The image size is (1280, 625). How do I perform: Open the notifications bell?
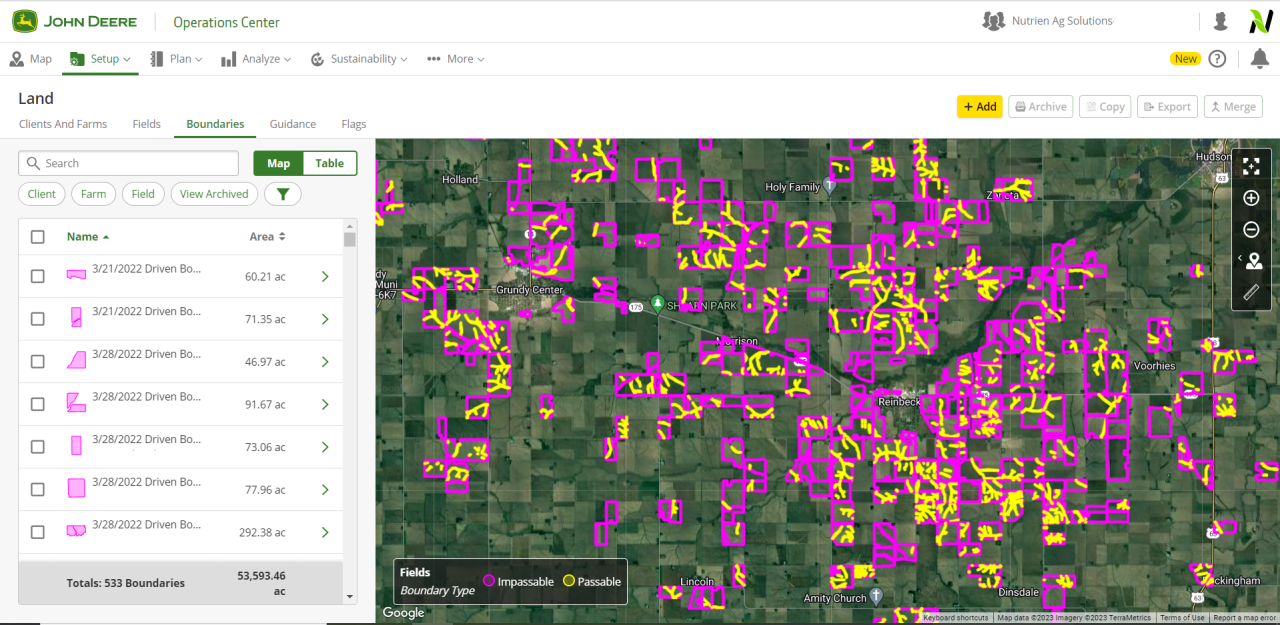point(1259,59)
